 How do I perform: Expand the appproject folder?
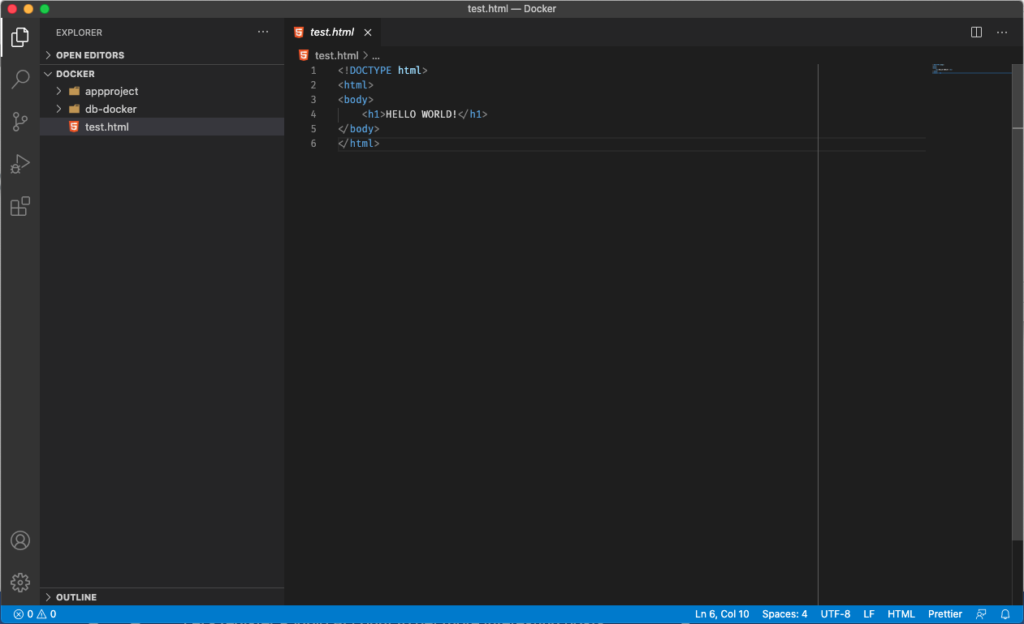[x=111, y=91]
